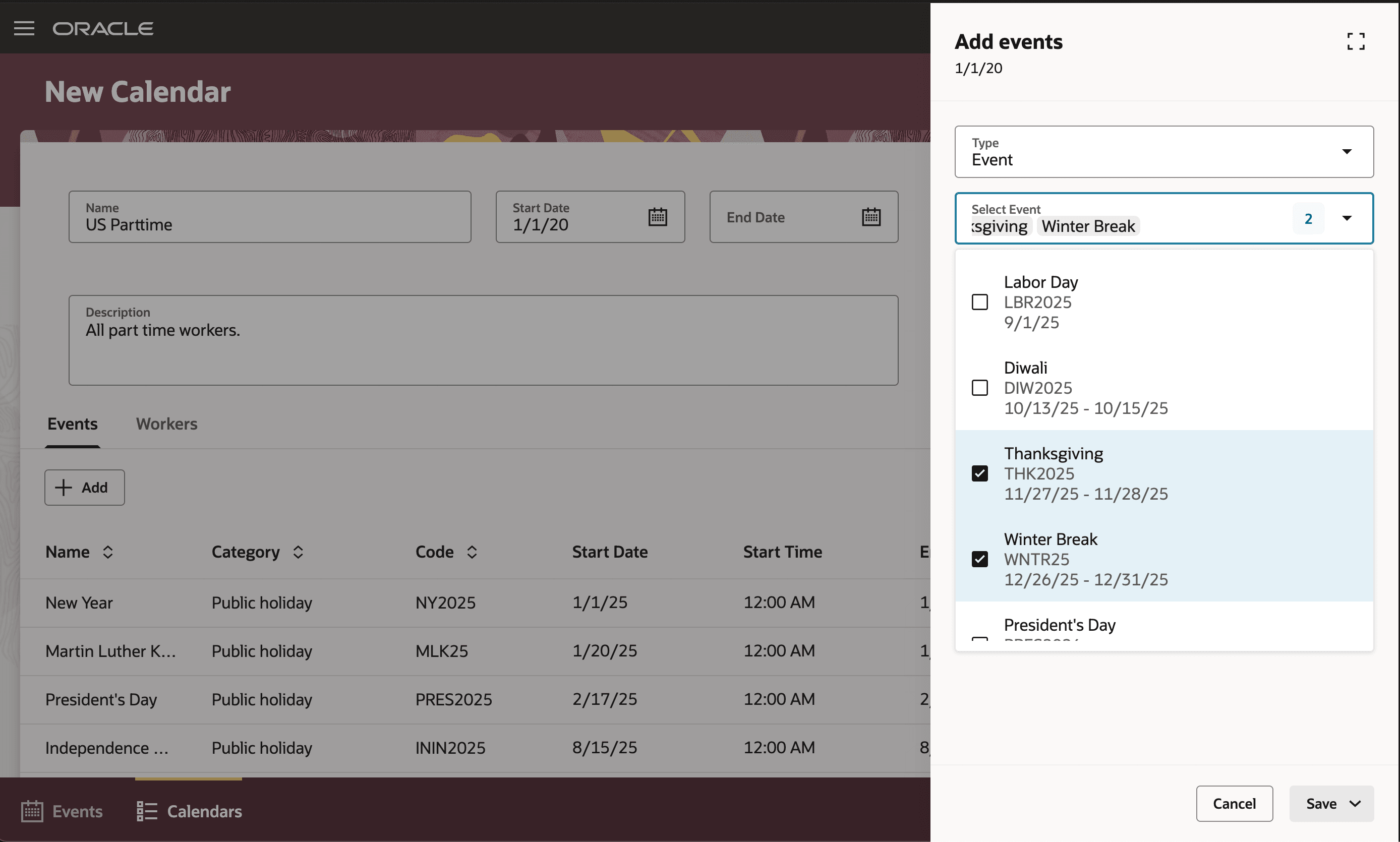This screenshot has height=842, width=1400.
Task: Open the Type dropdown
Action: click(1347, 151)
